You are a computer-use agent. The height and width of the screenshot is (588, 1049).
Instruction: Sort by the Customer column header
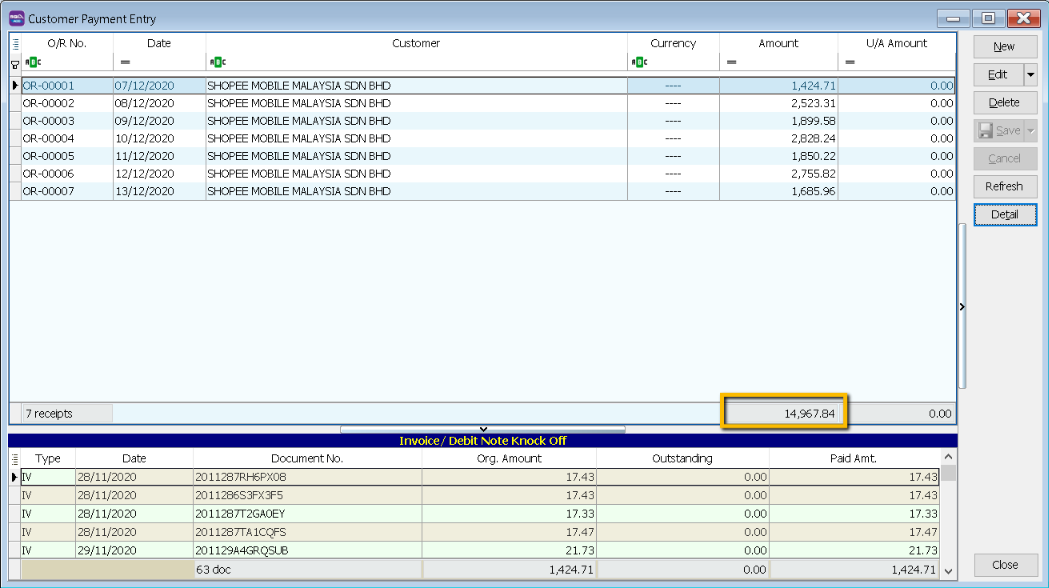[x=416, y=43]
